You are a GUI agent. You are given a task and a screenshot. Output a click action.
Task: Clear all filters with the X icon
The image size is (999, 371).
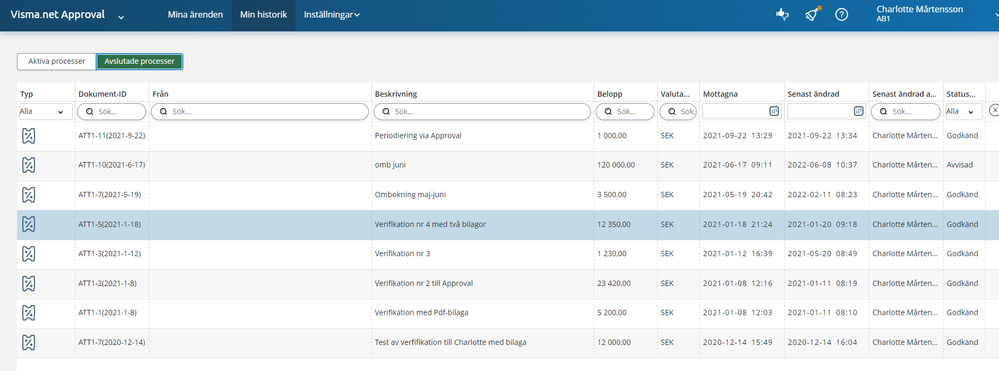[x=993, y=111]
